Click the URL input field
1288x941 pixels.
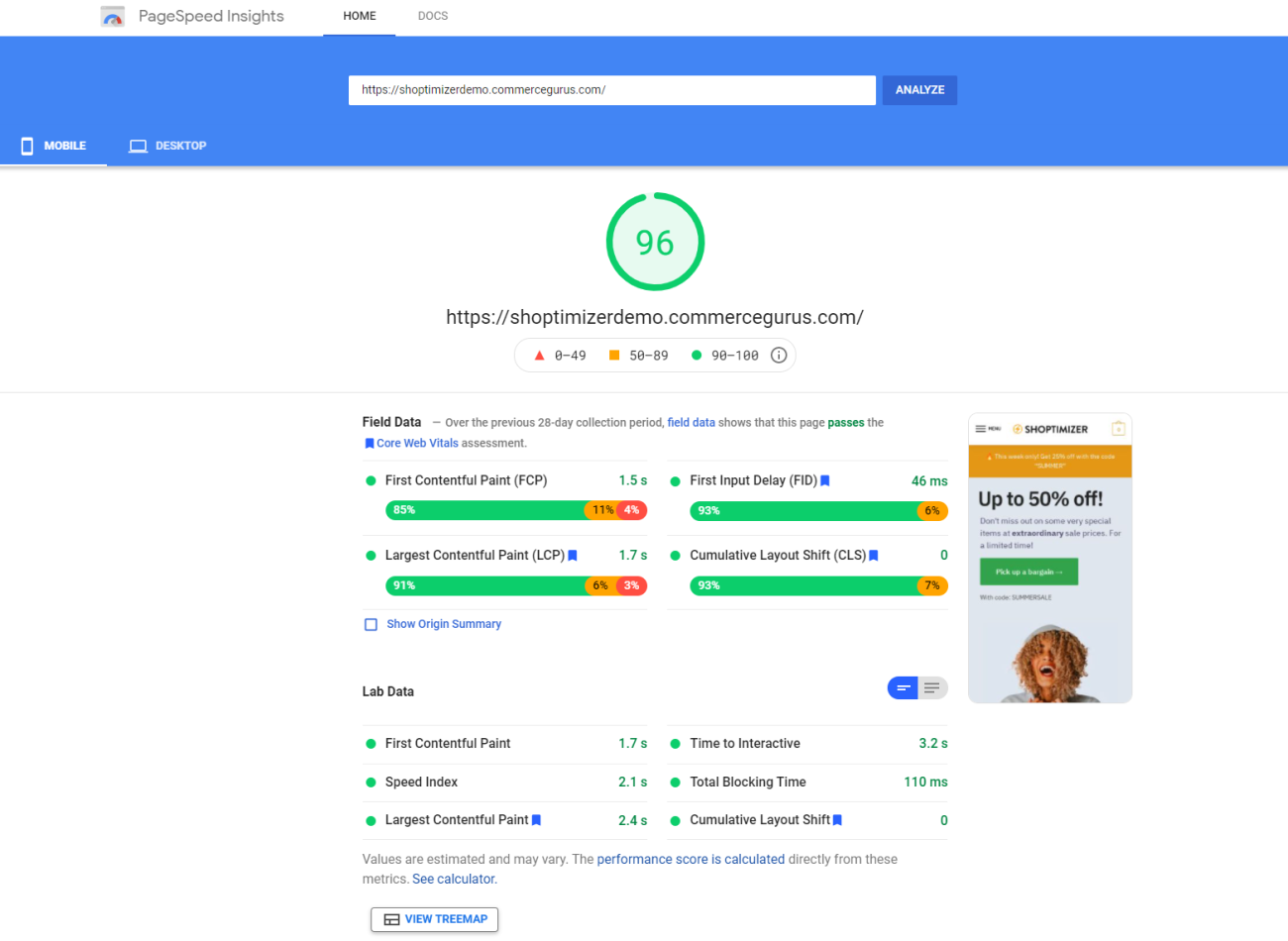[x=611, y=90]
